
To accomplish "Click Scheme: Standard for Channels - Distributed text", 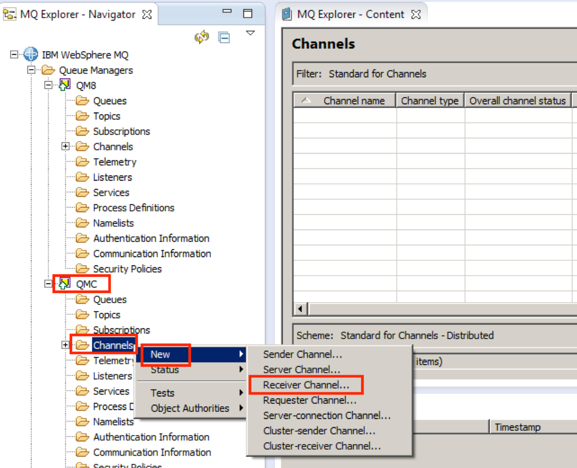I will (395, 336).
